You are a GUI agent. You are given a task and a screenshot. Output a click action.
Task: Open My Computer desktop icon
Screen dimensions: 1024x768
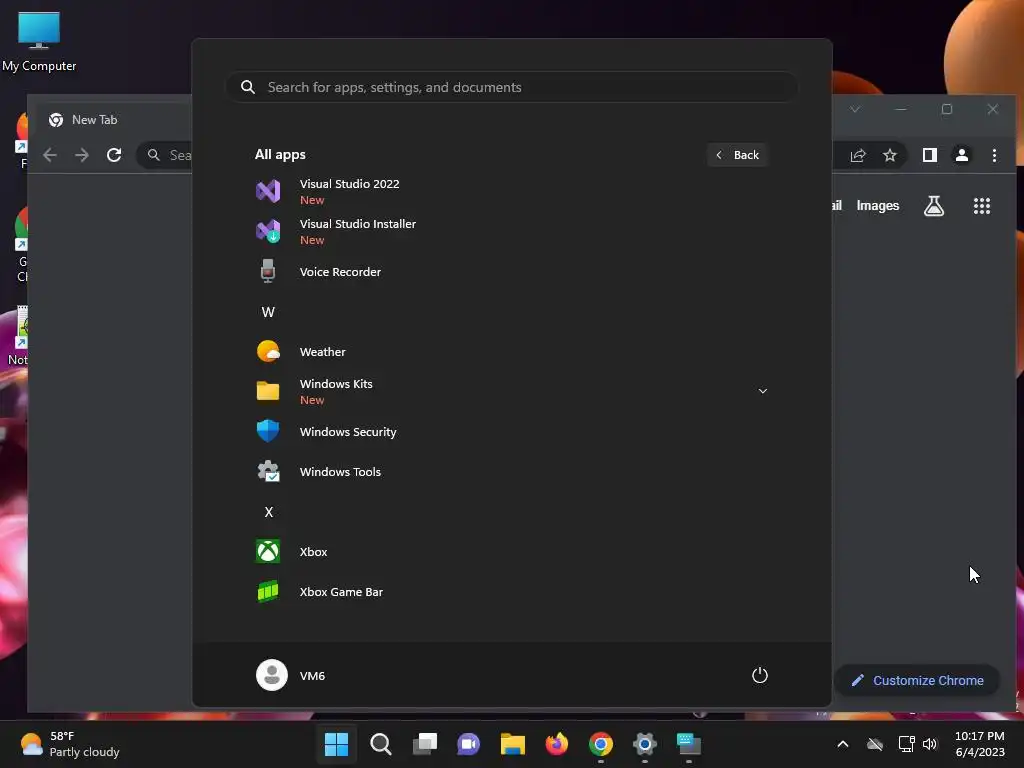click(39, 41)
